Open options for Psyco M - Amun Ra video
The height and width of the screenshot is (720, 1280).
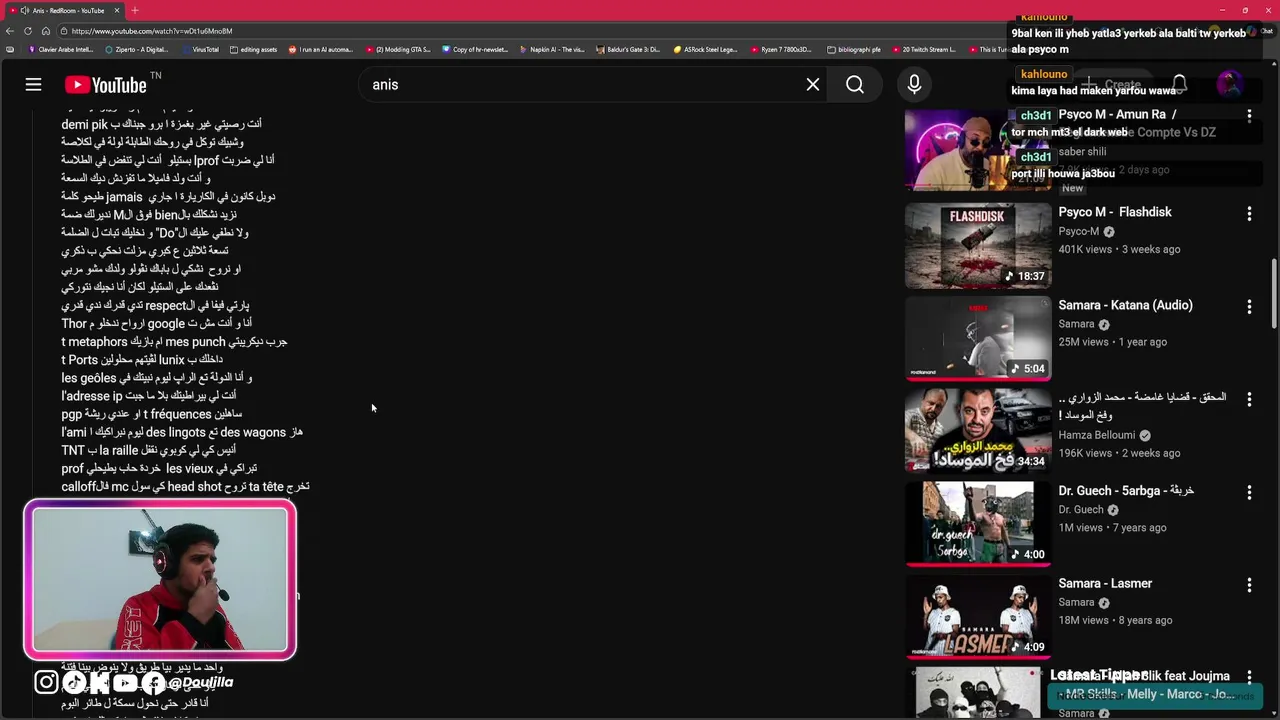[x=1249, y=115]
